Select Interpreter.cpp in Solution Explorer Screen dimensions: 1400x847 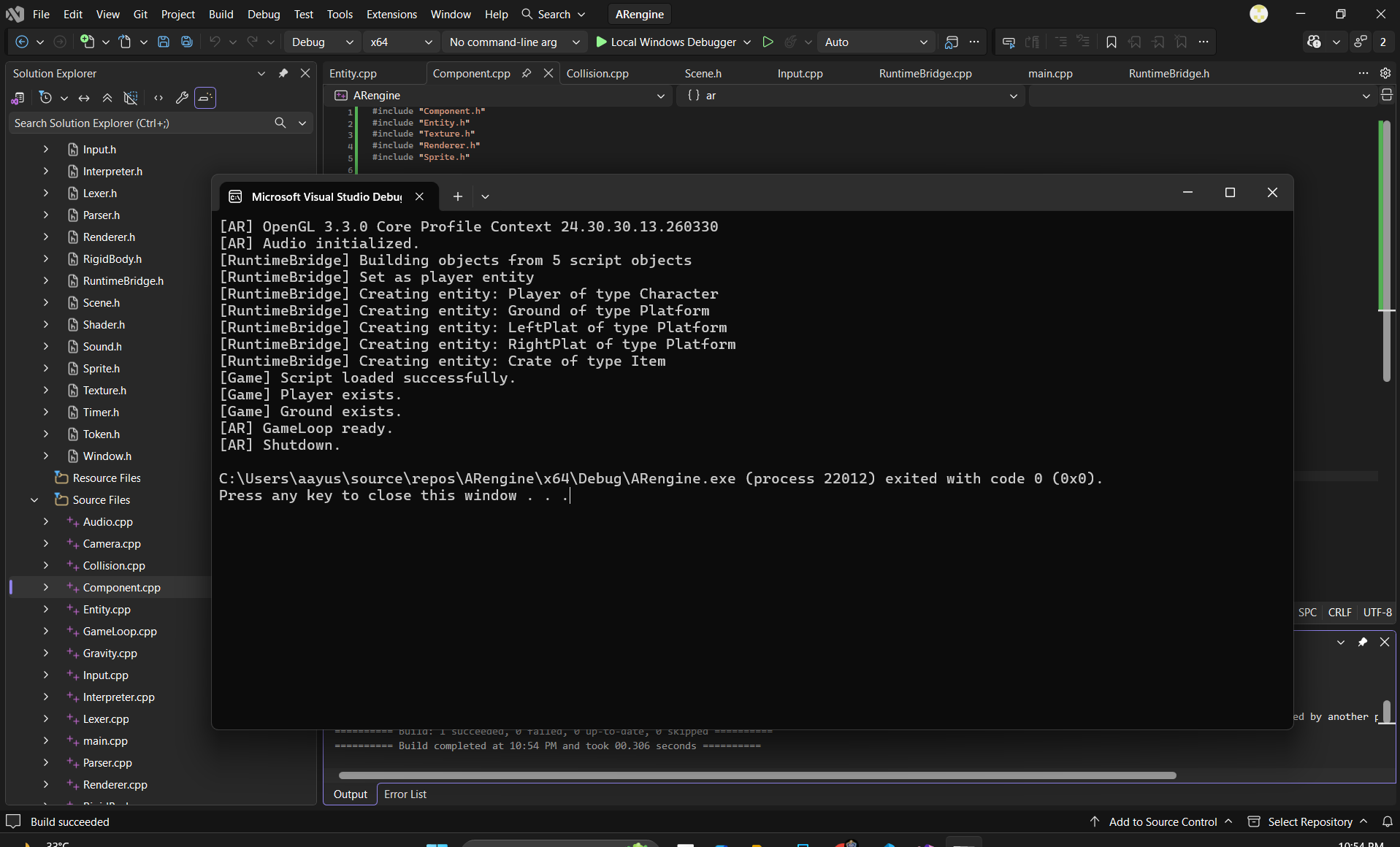coord(119,697)
